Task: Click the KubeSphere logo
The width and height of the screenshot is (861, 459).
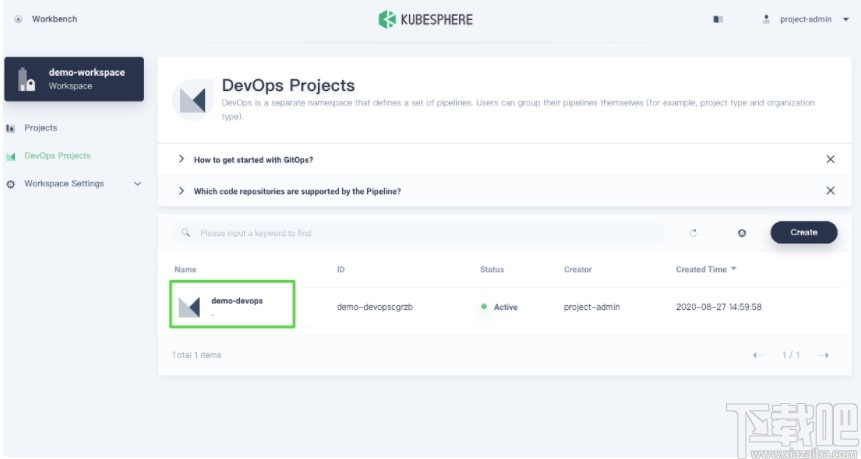Action: pos(425,19)
